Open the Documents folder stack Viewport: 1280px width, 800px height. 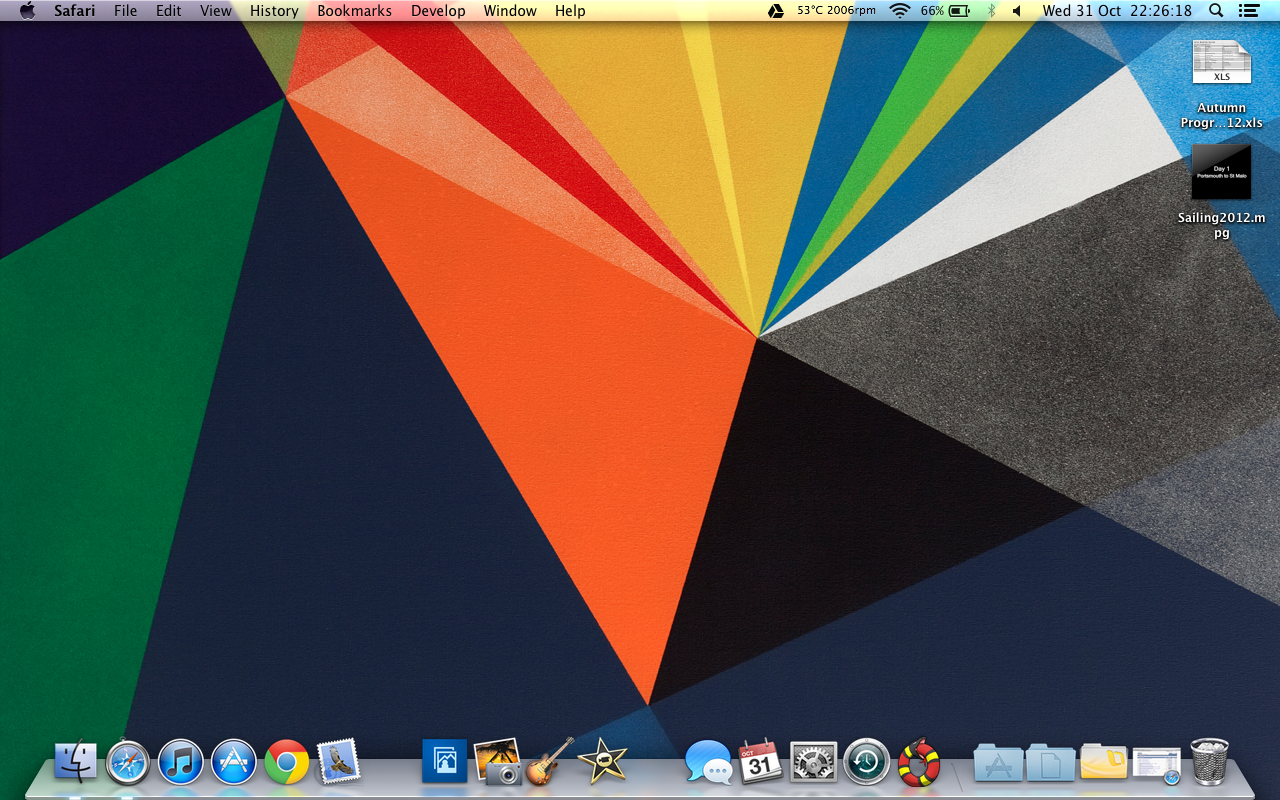(x=1051, y=763)
